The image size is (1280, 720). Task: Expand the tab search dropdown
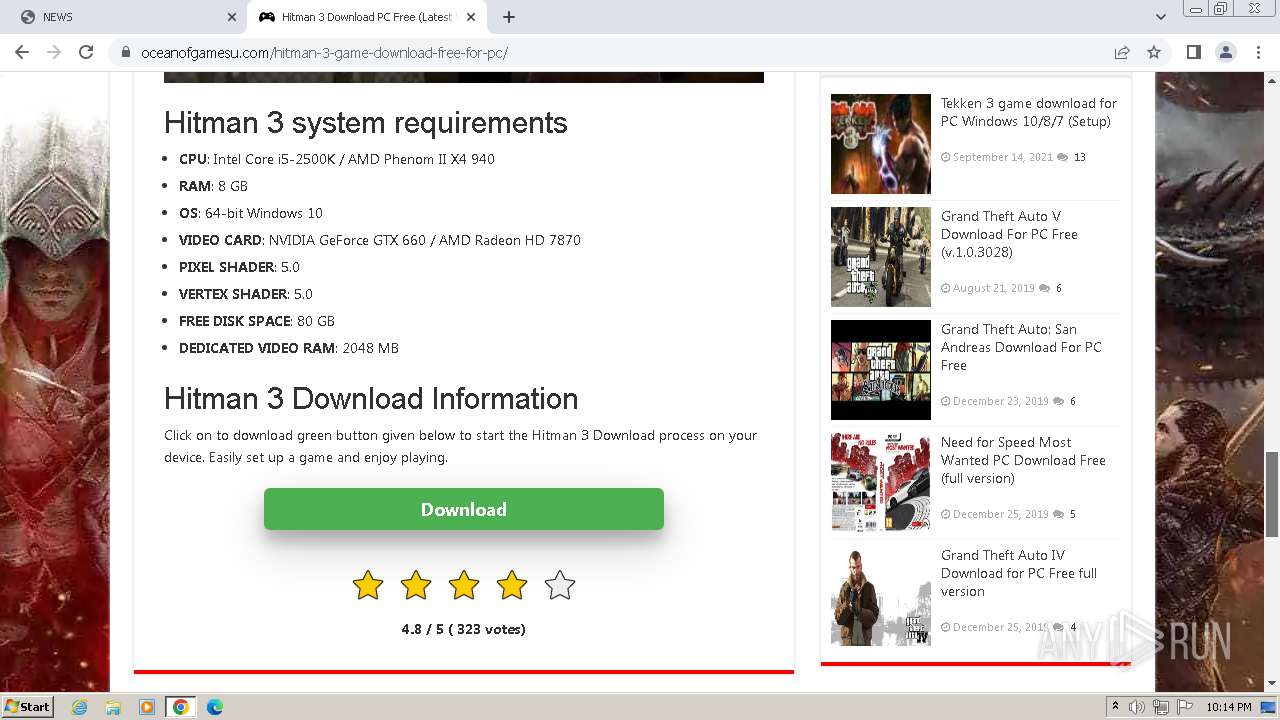(1160, 17)
